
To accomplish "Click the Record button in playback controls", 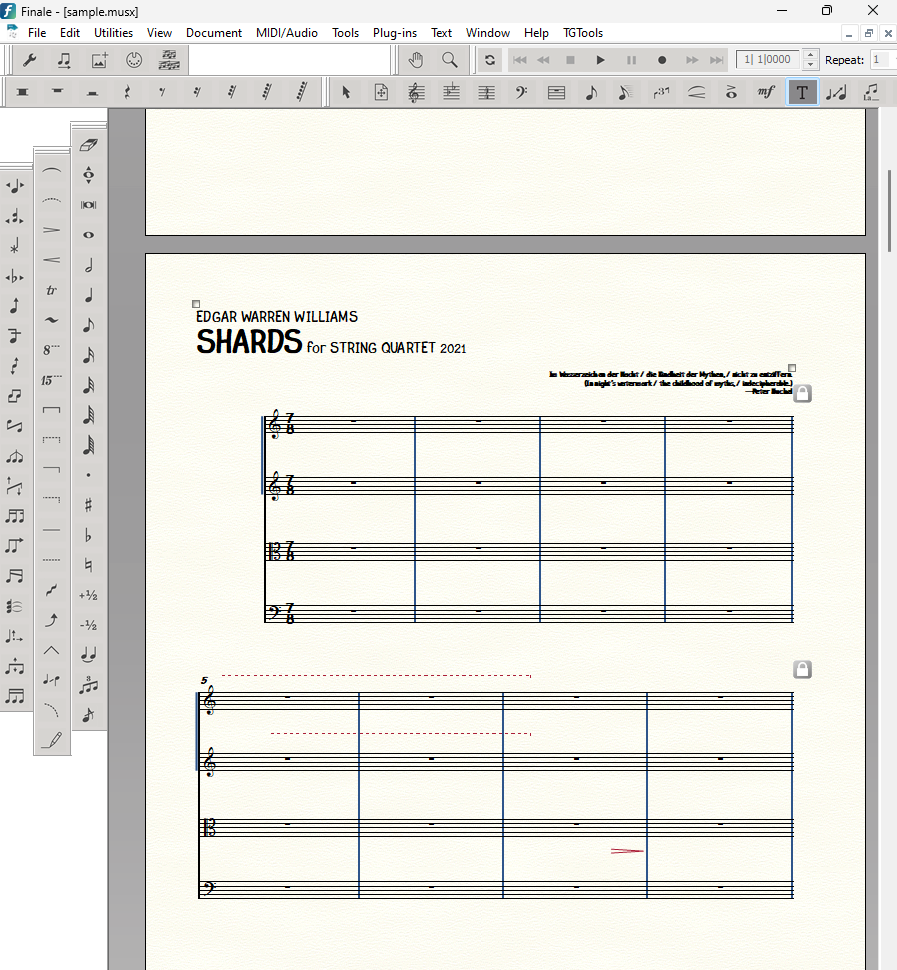I will pyautogui.click(x=662, y=60).
